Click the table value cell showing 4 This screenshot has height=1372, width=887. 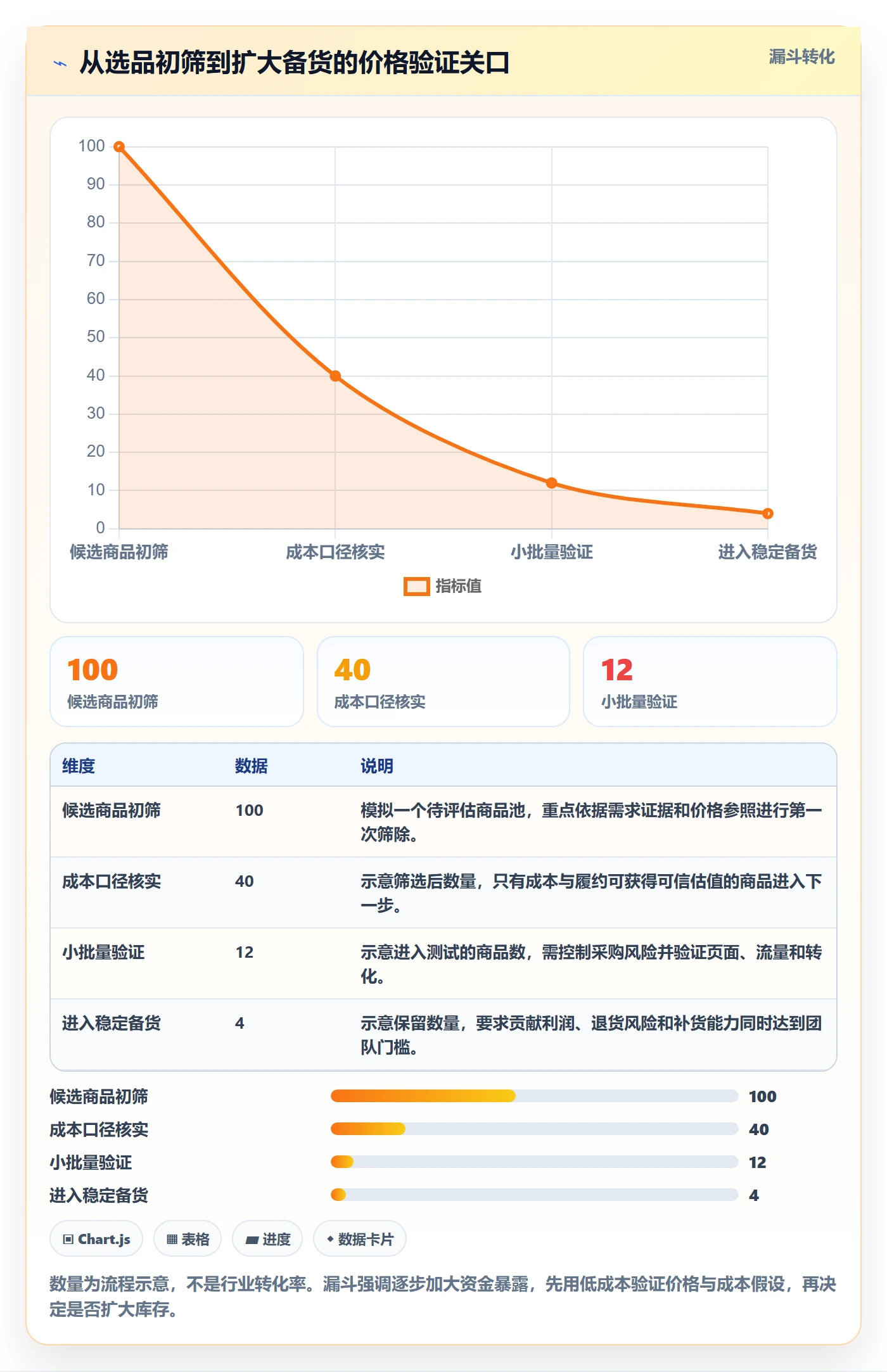[239, 1024]
